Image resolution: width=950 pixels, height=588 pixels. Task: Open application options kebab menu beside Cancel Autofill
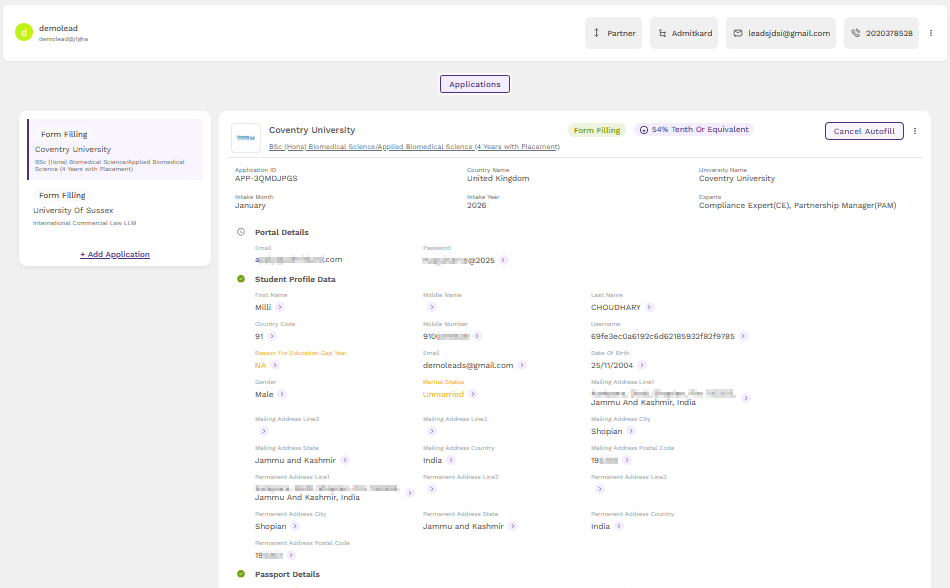coord(915,131)
